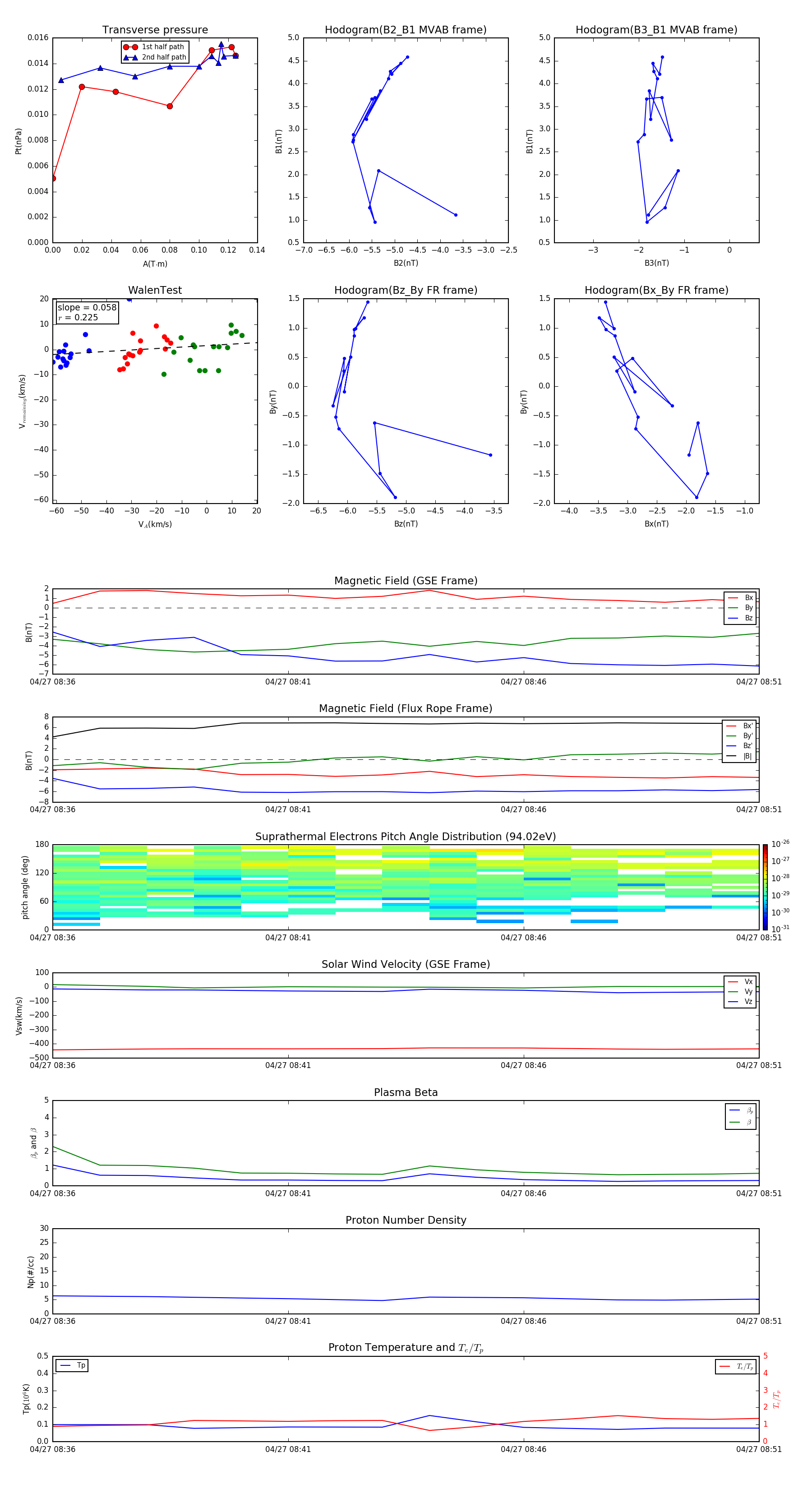Select '2nd half path' legend entry
The width and height of the screenshot is (812, 1489).
154,57
